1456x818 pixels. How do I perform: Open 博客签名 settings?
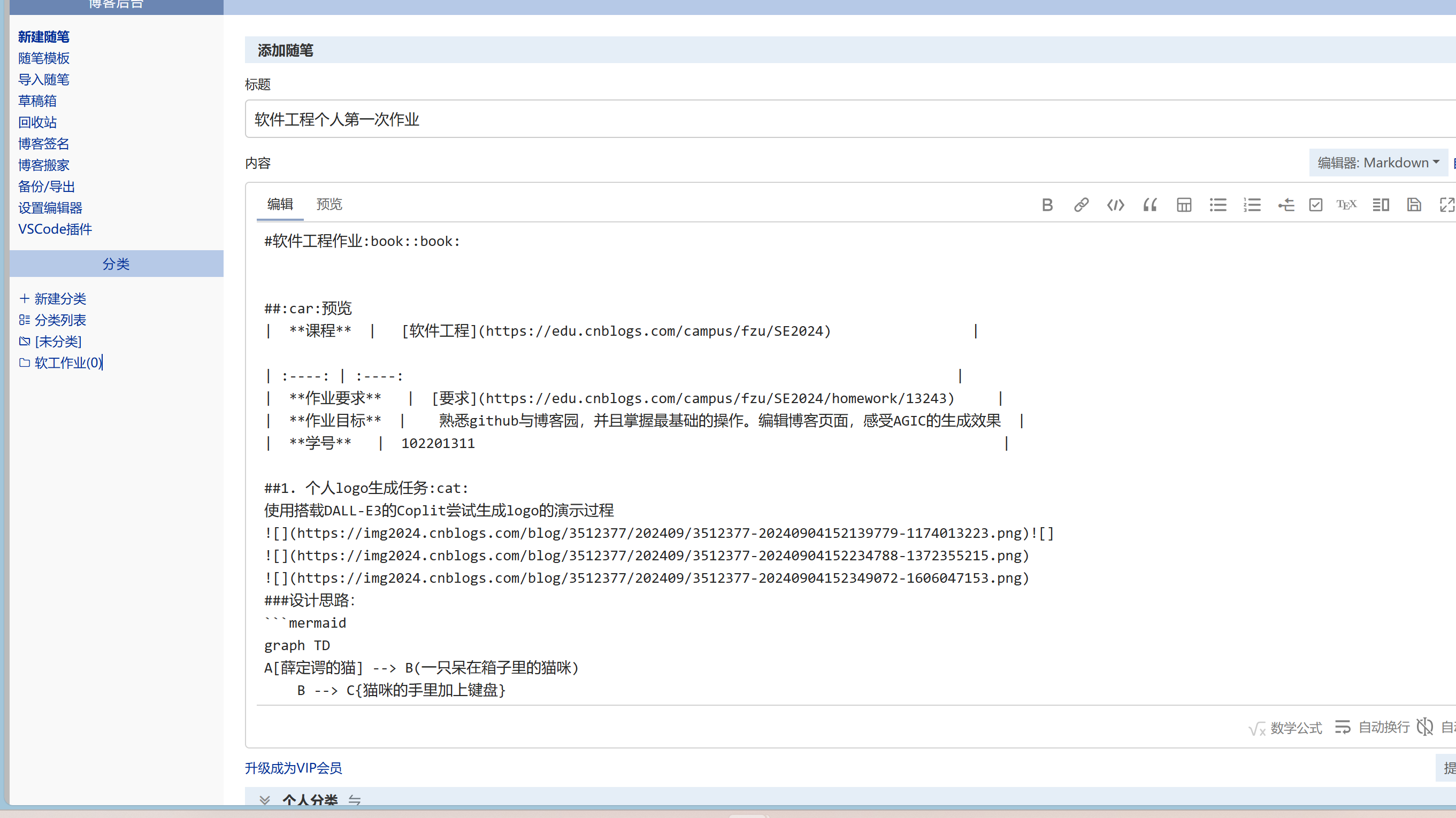click(x=43, y=143)
